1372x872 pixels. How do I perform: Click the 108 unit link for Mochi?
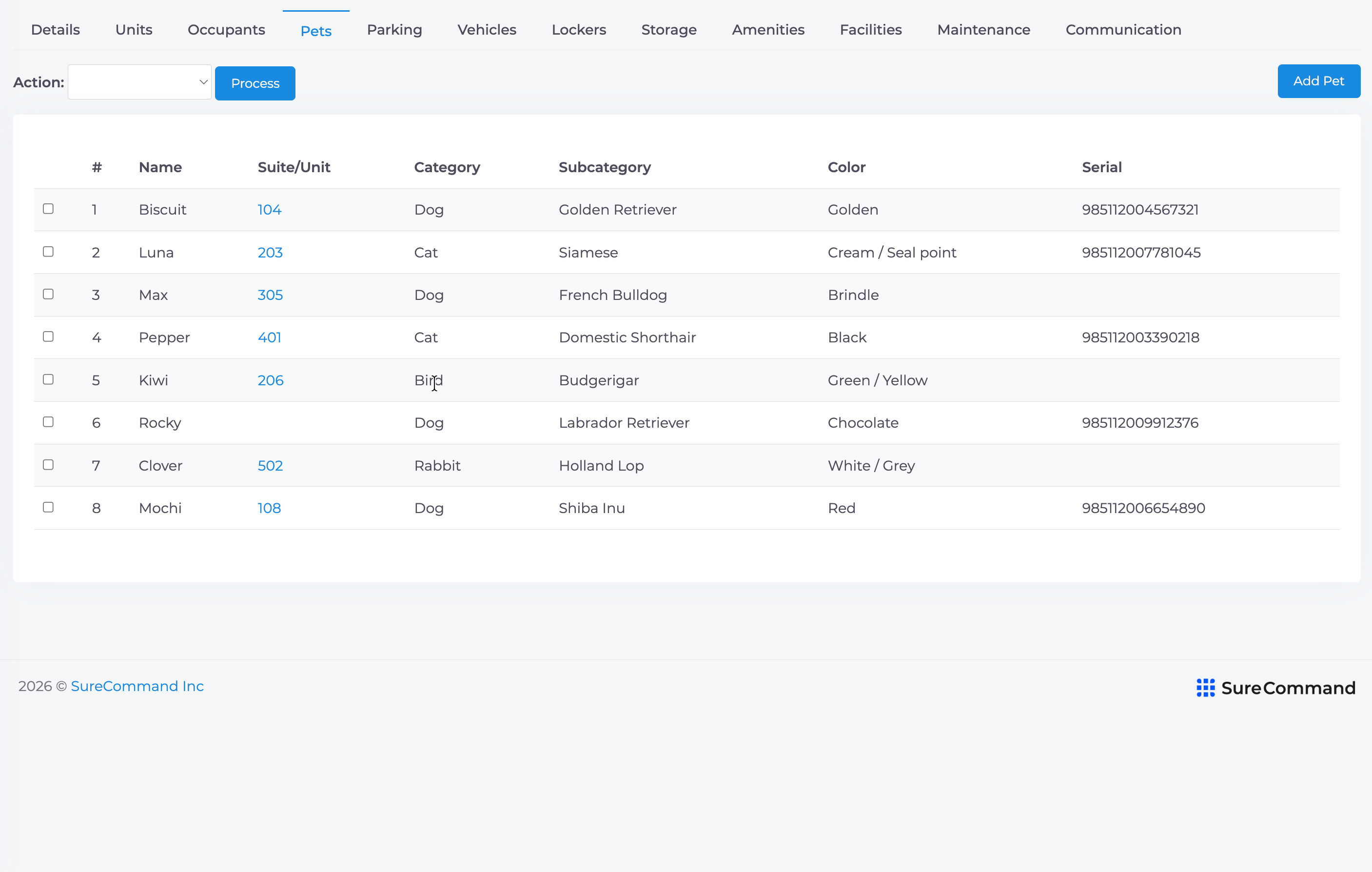click(269, 508)
